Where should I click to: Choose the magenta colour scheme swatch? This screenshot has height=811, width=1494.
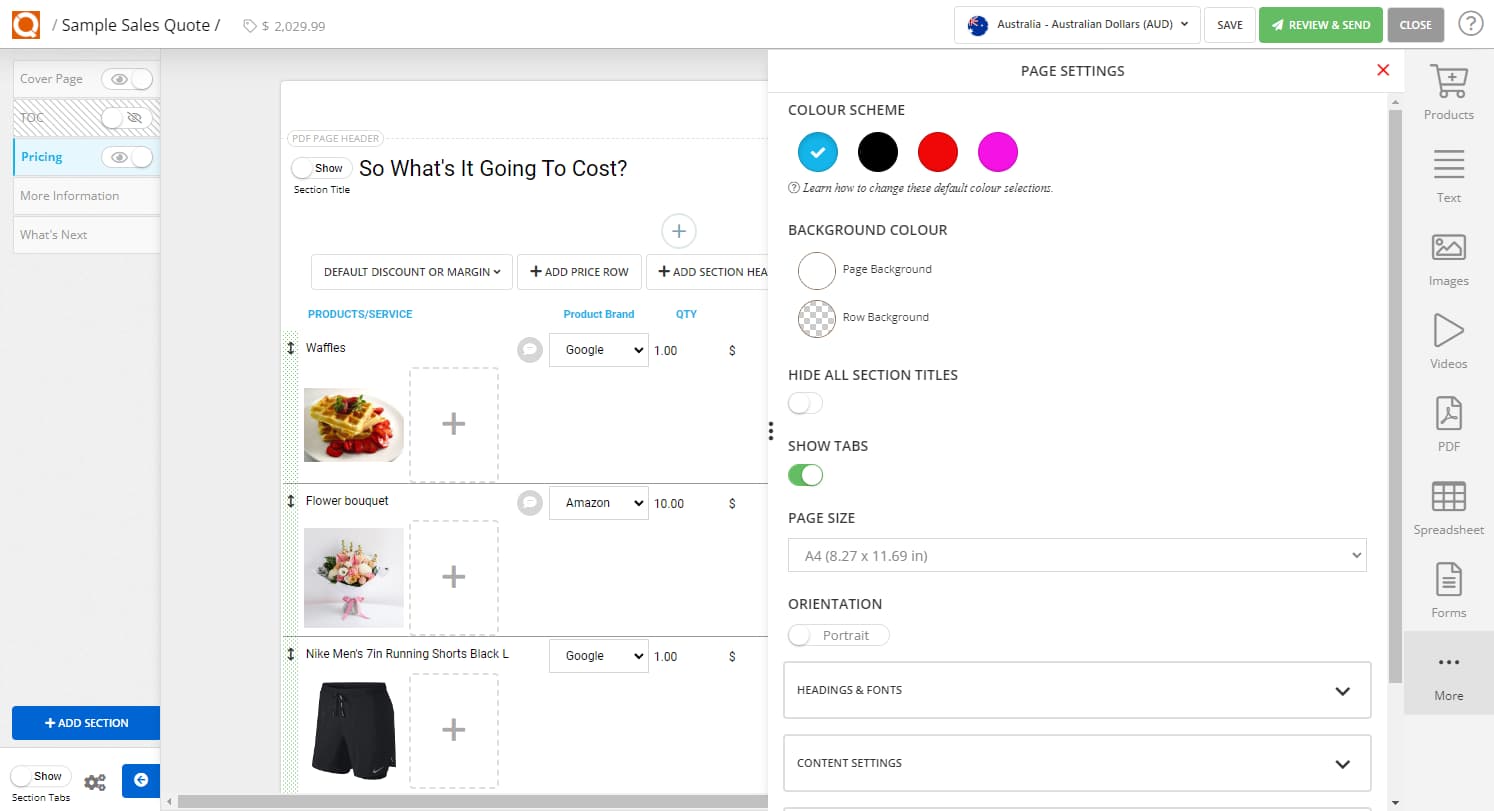point(997,152)
